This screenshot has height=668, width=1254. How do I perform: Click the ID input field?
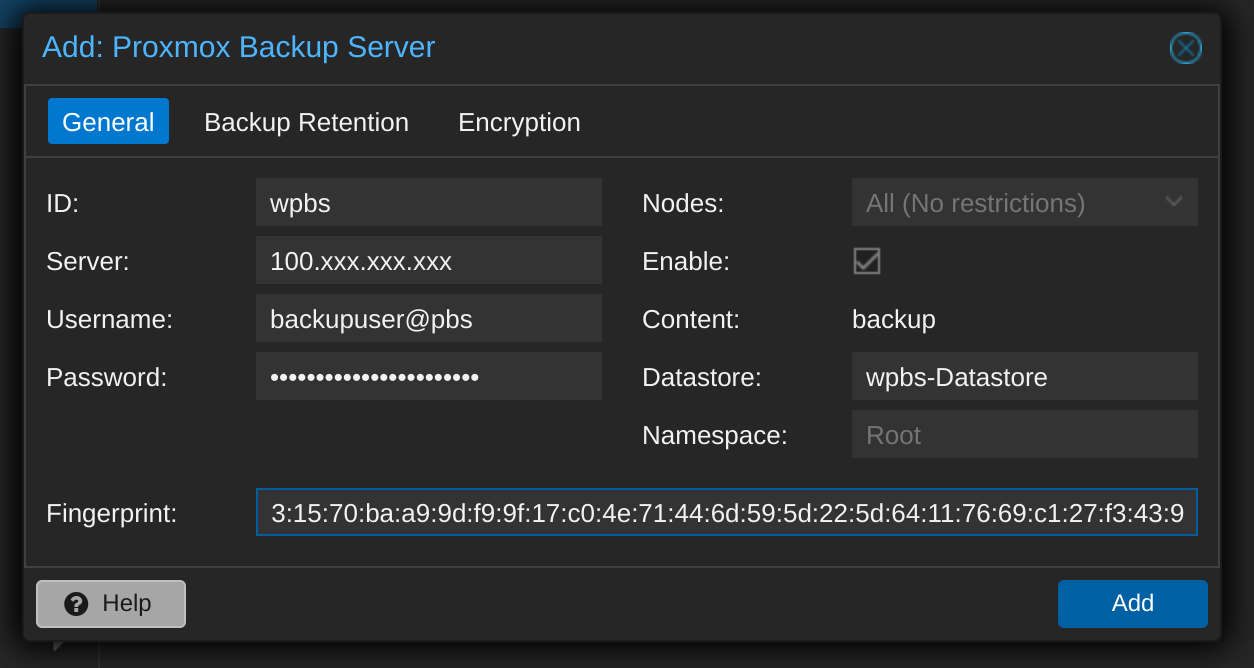pos(429,203)
